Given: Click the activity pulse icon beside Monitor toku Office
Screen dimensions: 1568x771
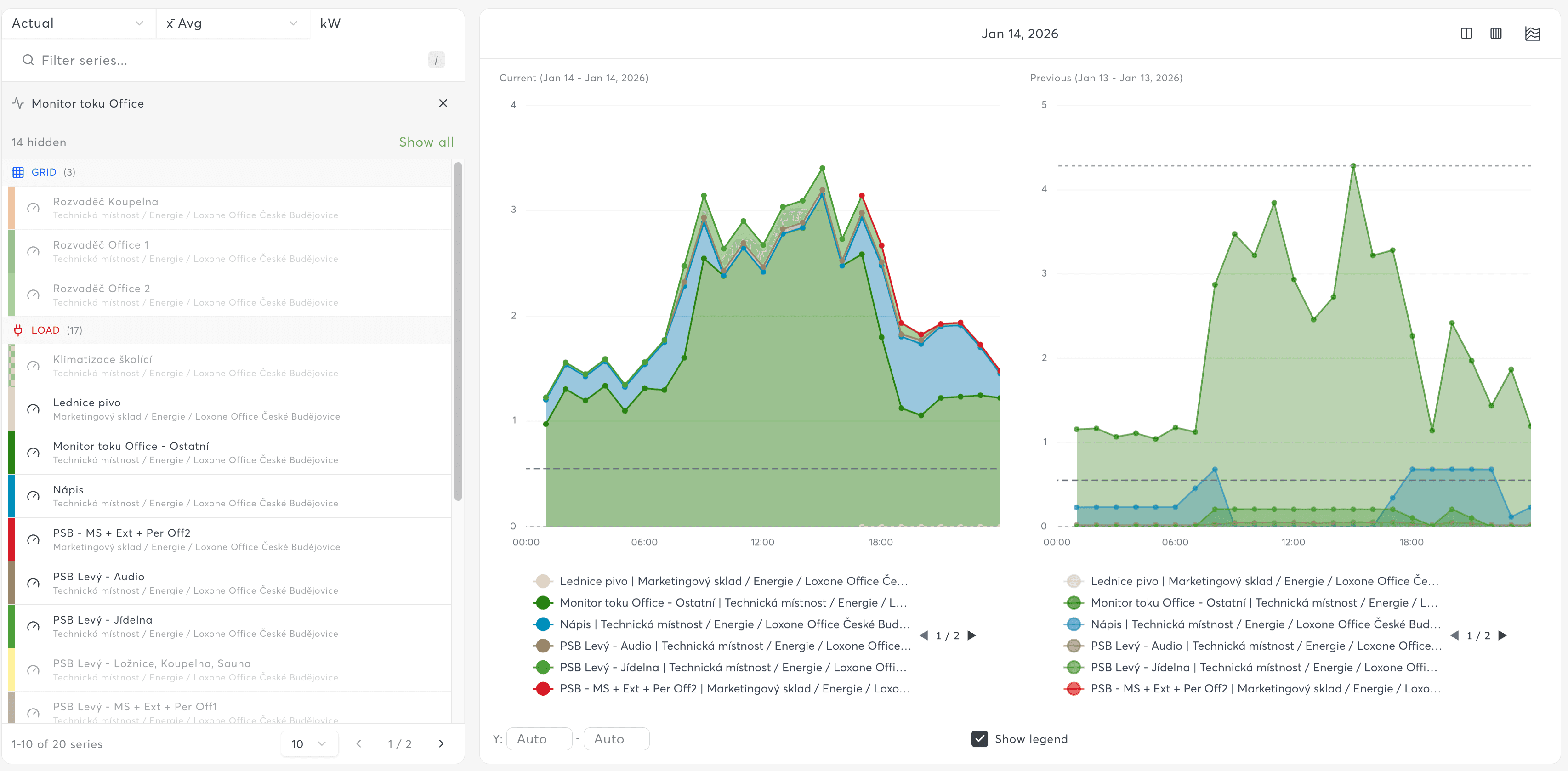Looking at the screenshot, I should coord(18,103).
